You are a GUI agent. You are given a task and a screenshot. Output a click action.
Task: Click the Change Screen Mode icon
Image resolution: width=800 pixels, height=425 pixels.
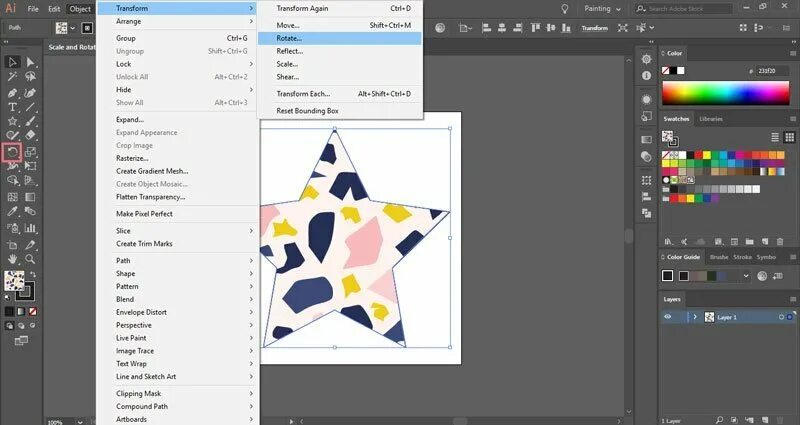(21, 340)
